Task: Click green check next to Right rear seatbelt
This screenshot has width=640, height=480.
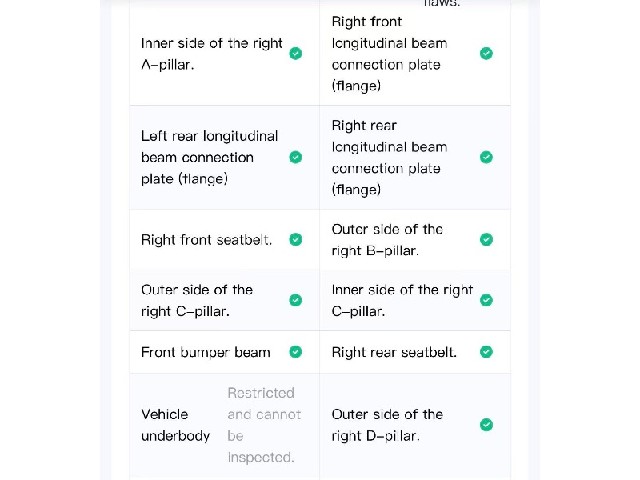Action: point(486,352)
